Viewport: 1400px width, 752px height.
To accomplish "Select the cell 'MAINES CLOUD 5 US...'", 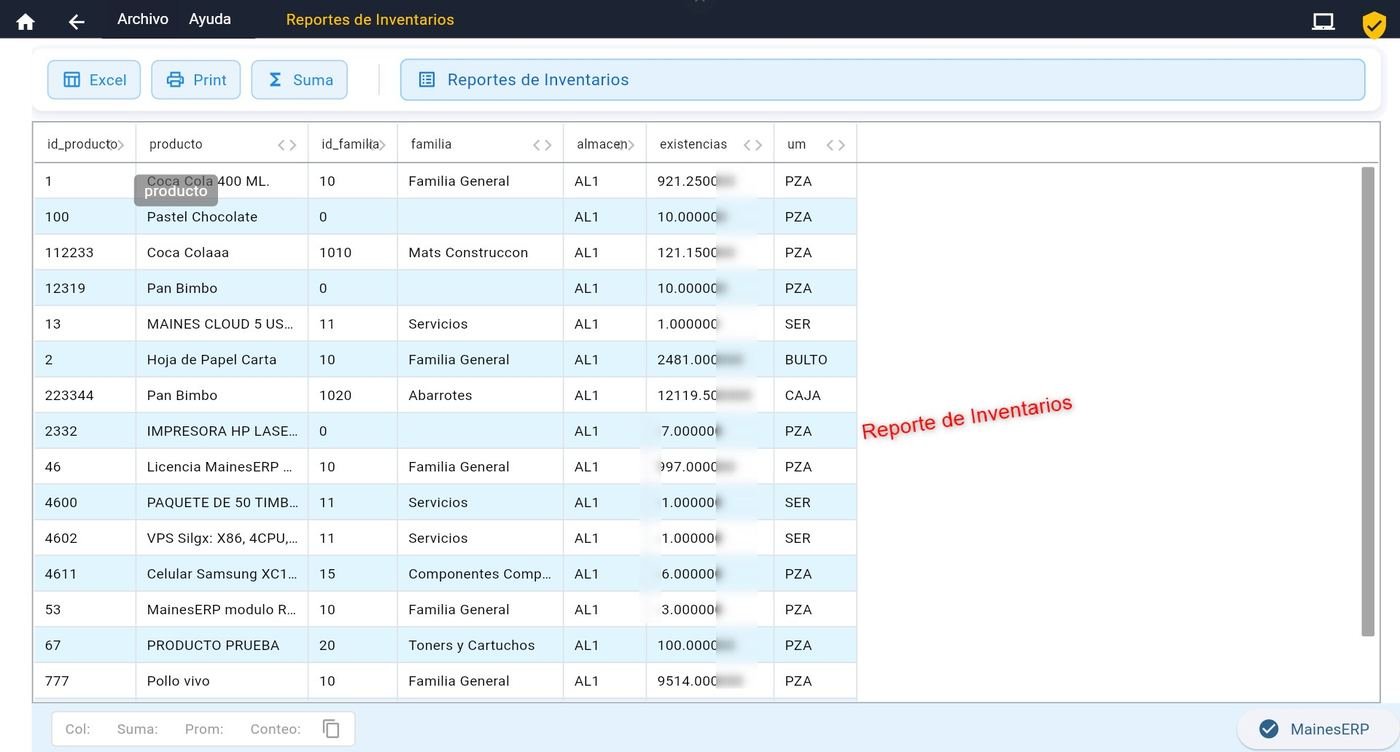I will 222,324.
